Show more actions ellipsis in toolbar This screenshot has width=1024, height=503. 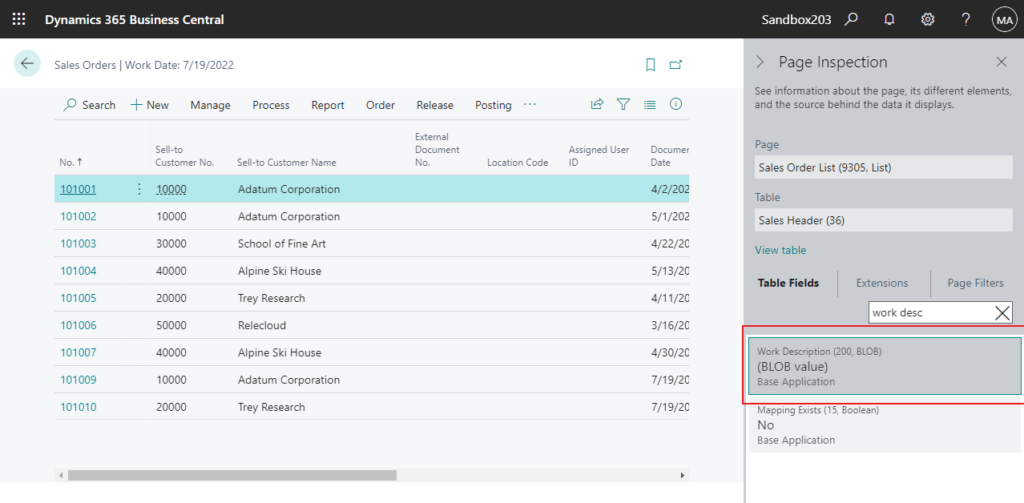point(530,105)
